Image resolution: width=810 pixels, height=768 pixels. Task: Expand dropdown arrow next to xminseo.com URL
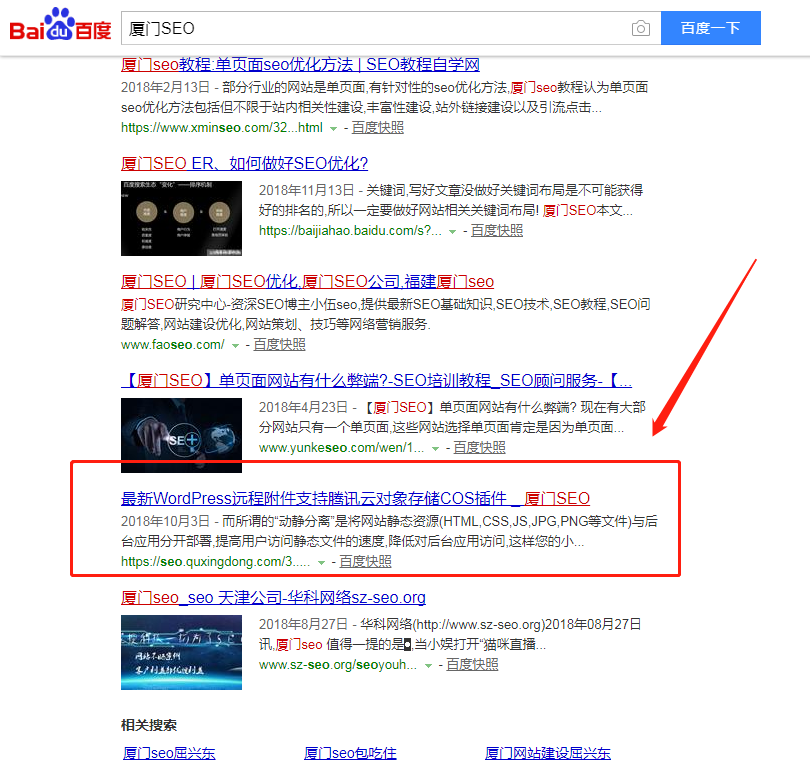(334, 129)
